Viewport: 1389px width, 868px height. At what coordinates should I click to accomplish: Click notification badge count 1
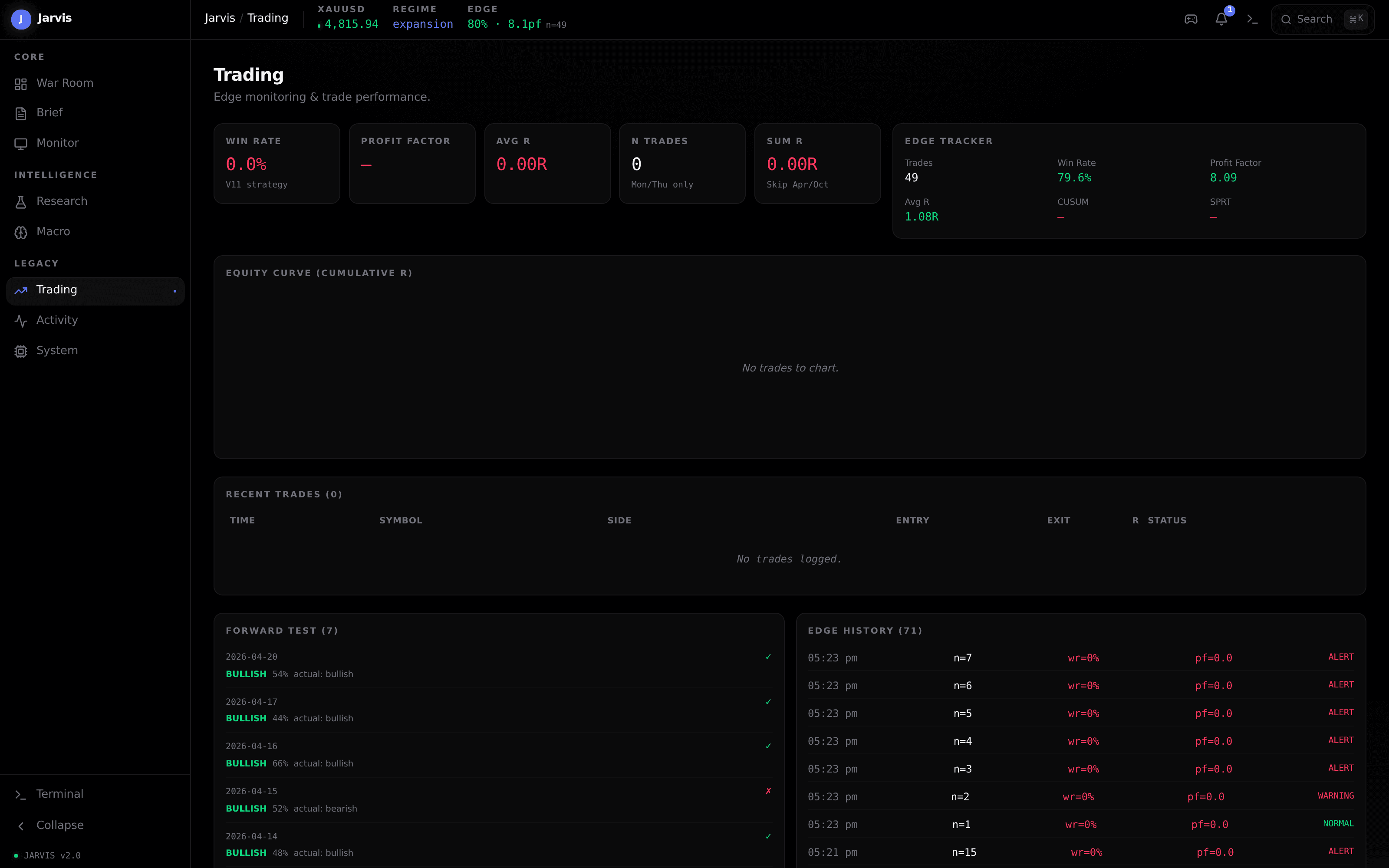(1229, 10)
